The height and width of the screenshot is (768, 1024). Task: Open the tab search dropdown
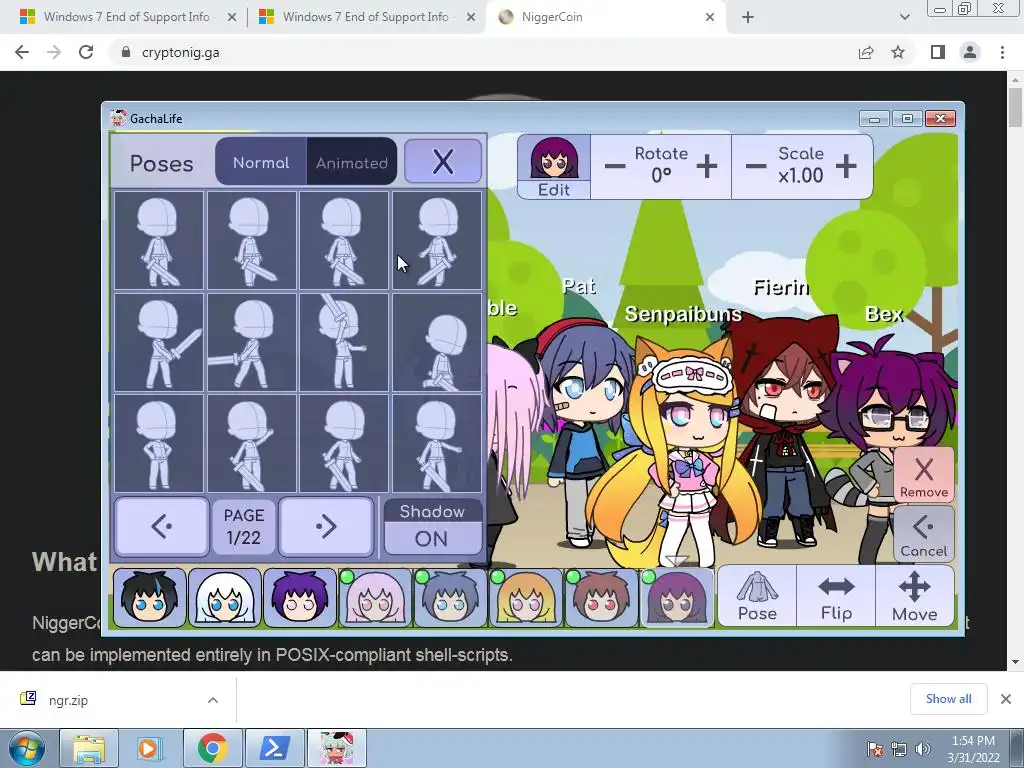[904, 17]
